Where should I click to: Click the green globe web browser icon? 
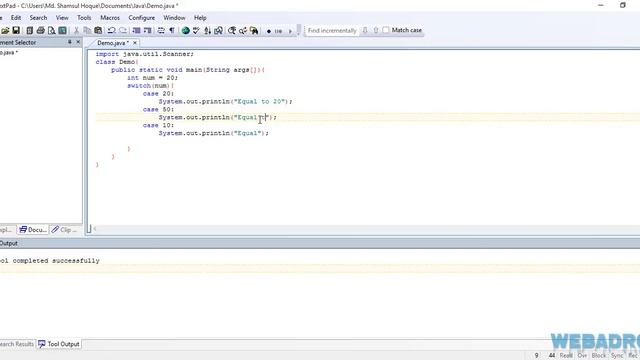(x=185, y=31)
